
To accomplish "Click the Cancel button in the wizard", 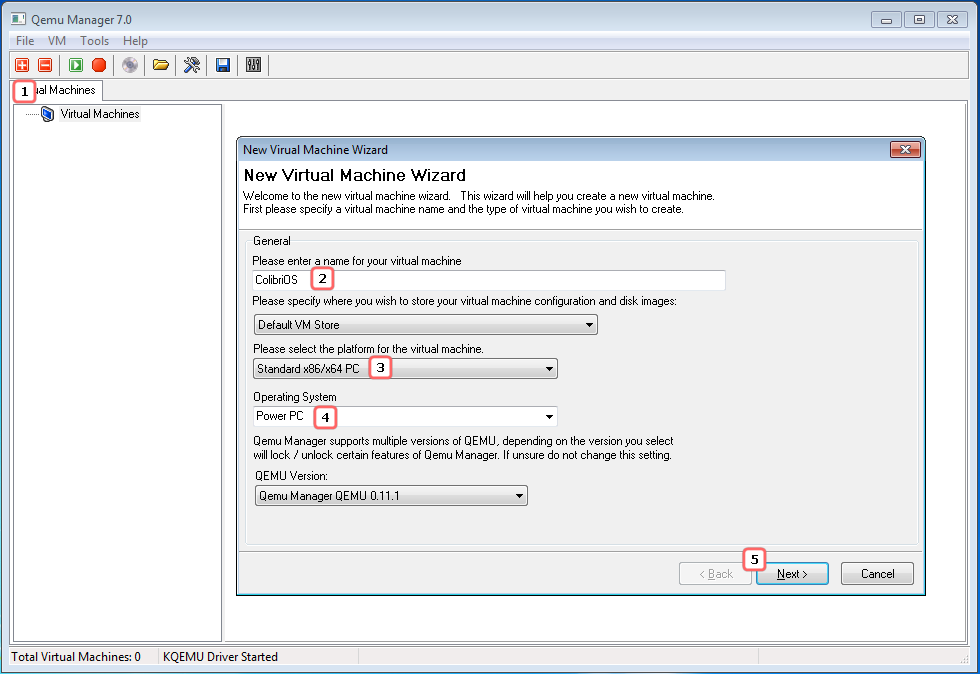I will click(878, 574).
